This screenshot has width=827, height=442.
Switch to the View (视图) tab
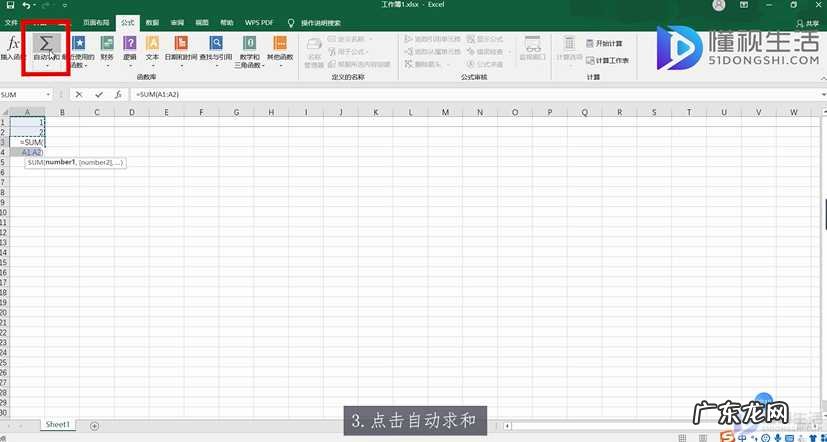202,23
